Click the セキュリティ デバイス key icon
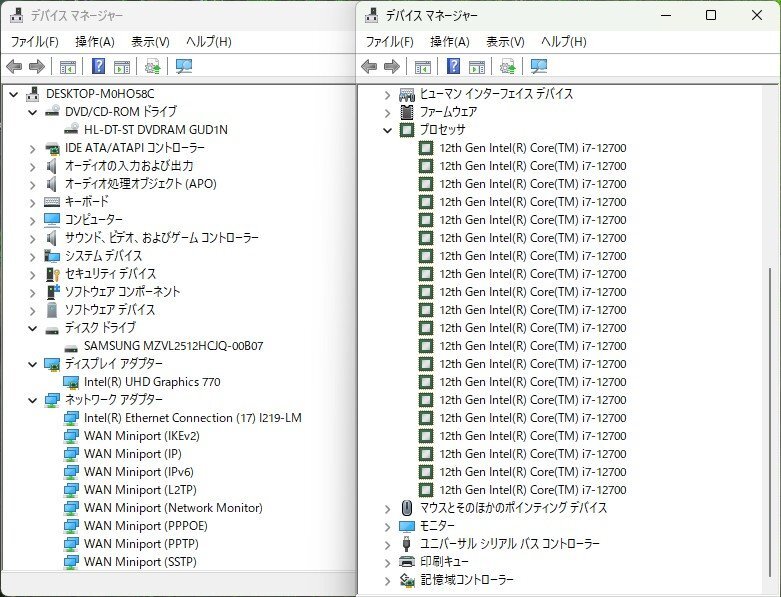781x597 pixels. click(x=52, y=274)
